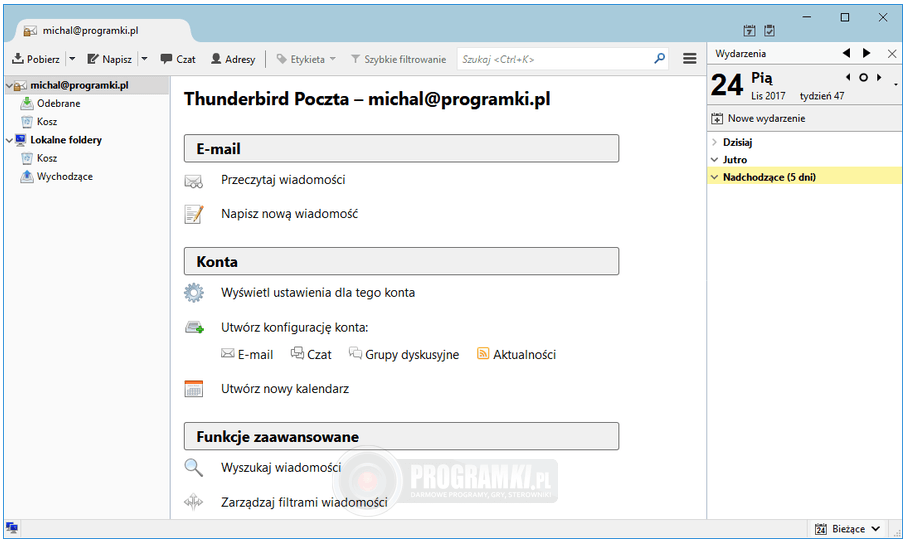Switch Wydarzenia pane to previous view
Screen dimensions: 905x543
tap(846, 53)
